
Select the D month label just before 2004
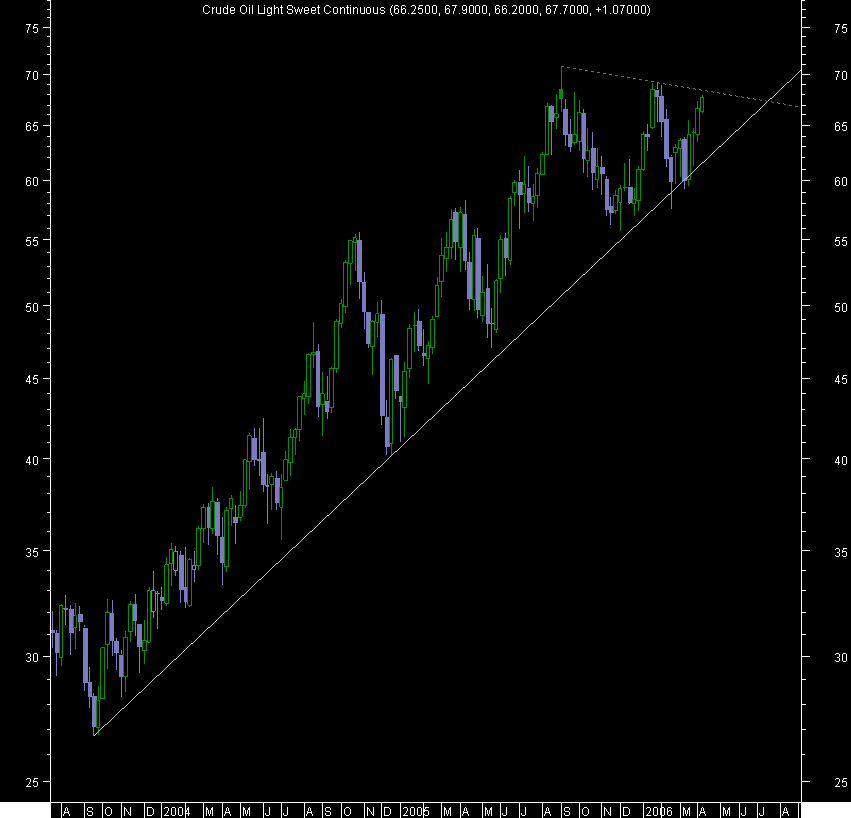(150, 812)
